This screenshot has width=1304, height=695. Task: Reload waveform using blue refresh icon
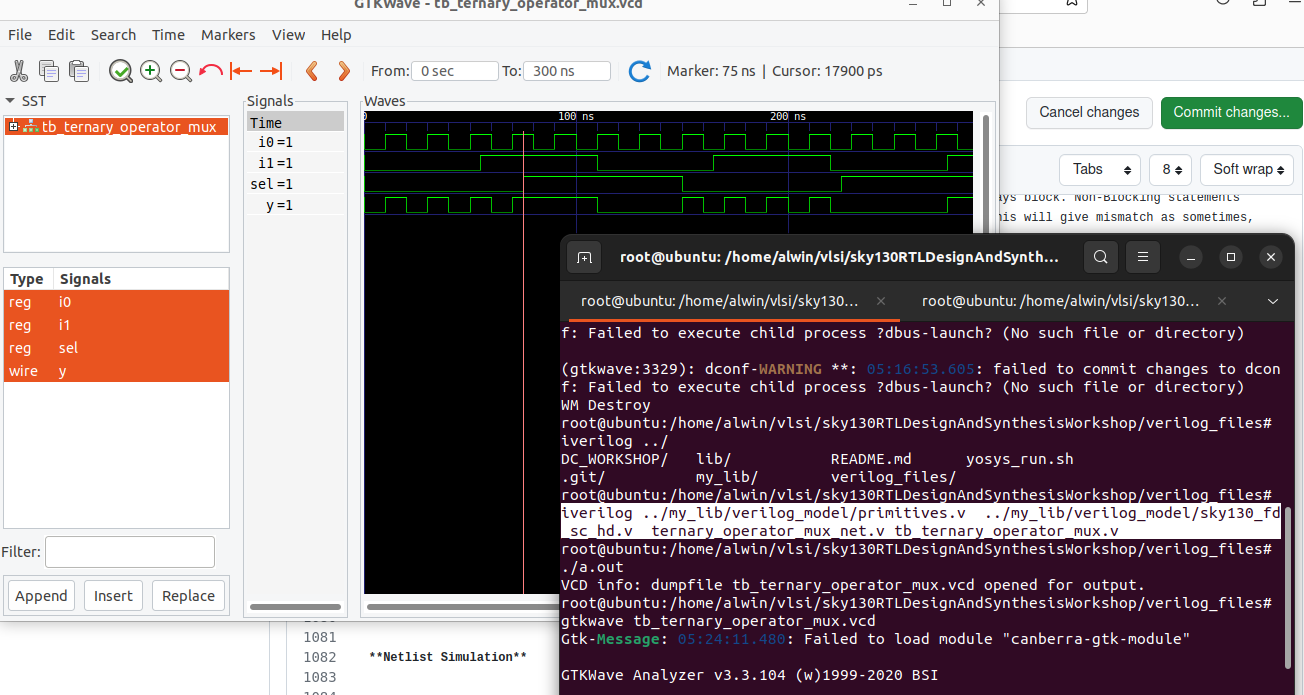pyautogui.click(x=639, y=71)
